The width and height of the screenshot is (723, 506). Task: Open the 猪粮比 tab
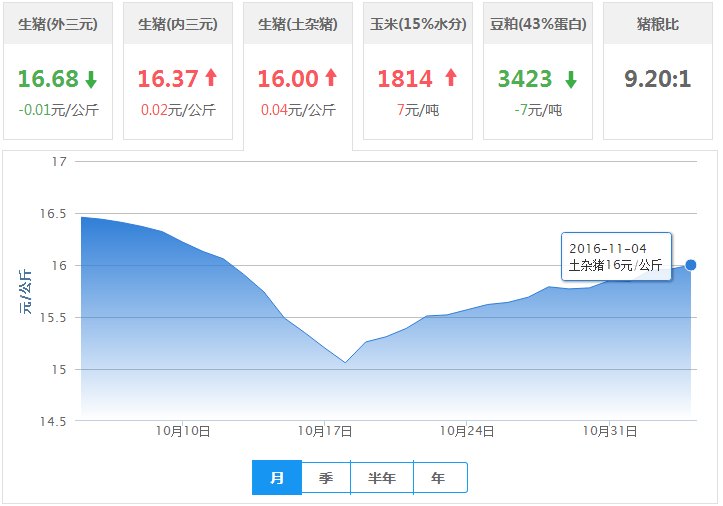tap(658, 24)
